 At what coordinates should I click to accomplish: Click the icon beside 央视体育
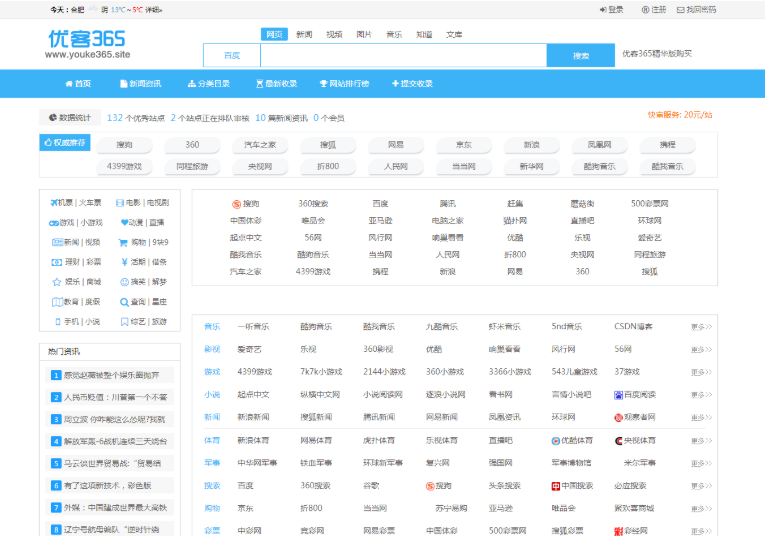(619, 441)
